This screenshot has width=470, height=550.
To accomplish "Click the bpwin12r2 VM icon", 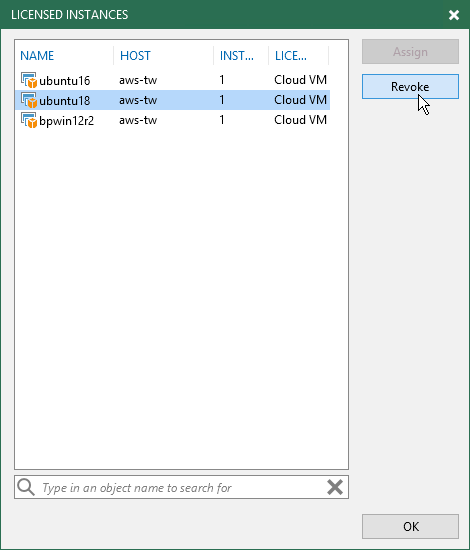I will [29, 120].
